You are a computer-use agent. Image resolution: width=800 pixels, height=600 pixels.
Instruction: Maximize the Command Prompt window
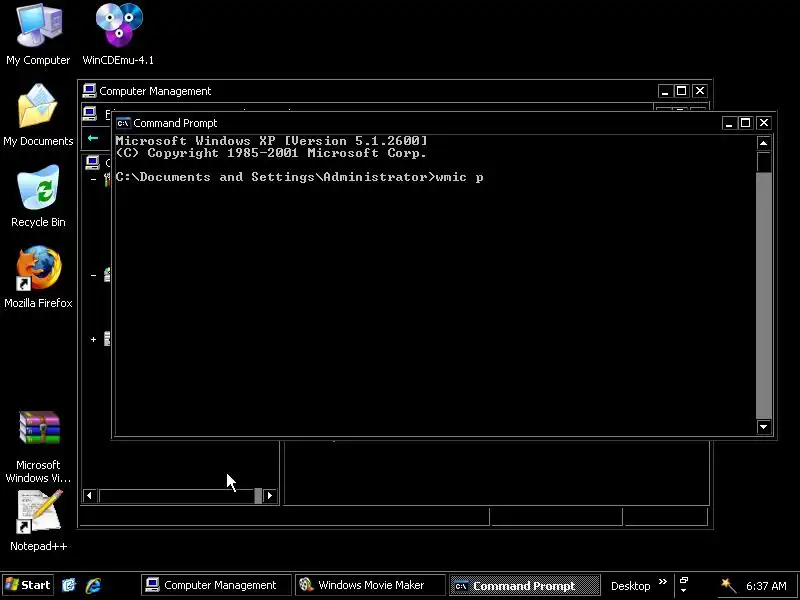coord(745,123)
